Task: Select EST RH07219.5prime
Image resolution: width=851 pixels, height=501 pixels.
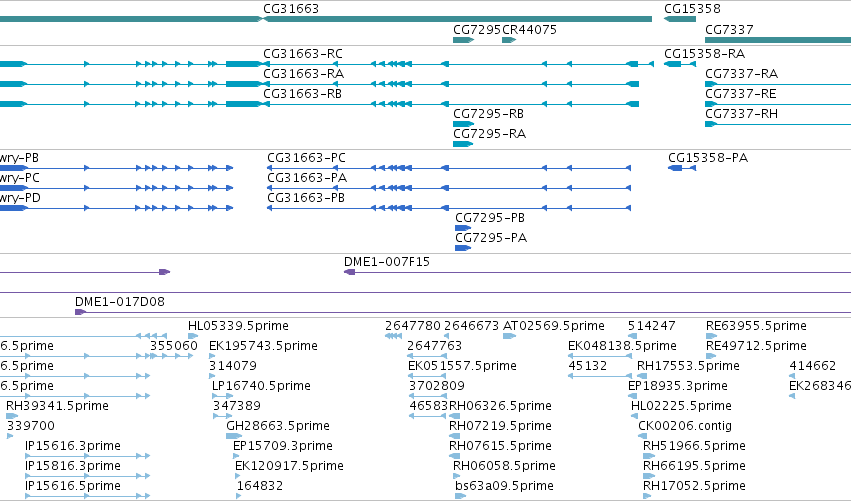Action: (500, 427)
